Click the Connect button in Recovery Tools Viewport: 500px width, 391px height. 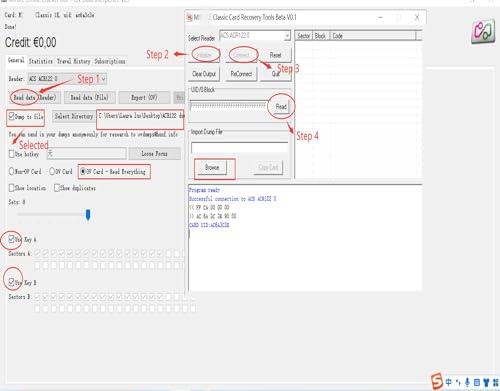click(x=241, y=55)
